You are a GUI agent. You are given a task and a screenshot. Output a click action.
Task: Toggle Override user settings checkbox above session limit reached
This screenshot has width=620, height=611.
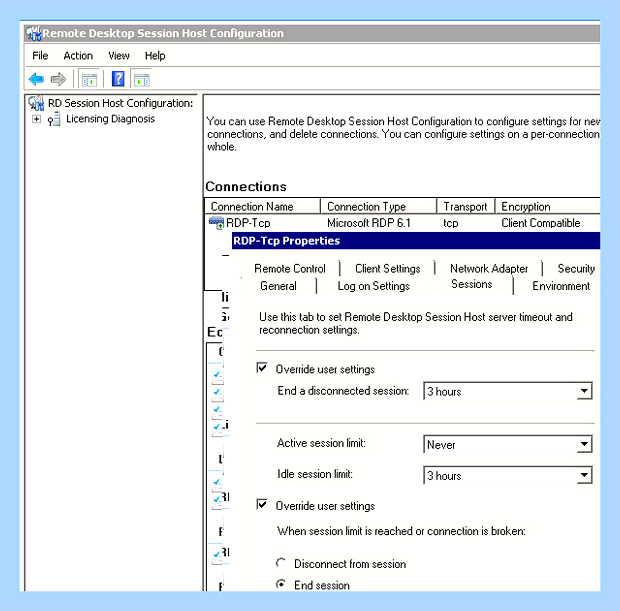262,505
